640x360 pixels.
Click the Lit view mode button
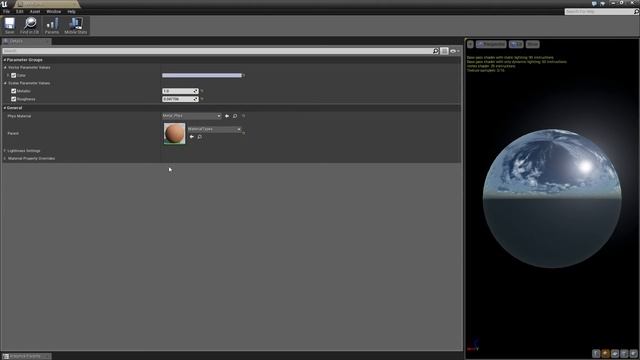[516, 44]
